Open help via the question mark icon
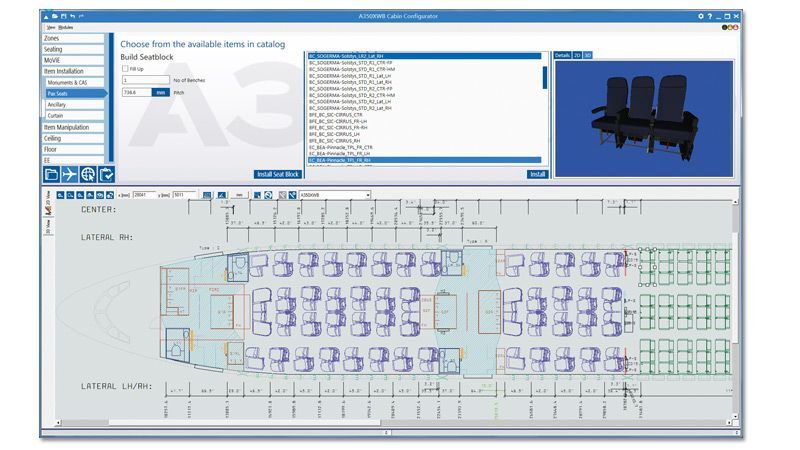800x450 pixels. click(710, 17)
